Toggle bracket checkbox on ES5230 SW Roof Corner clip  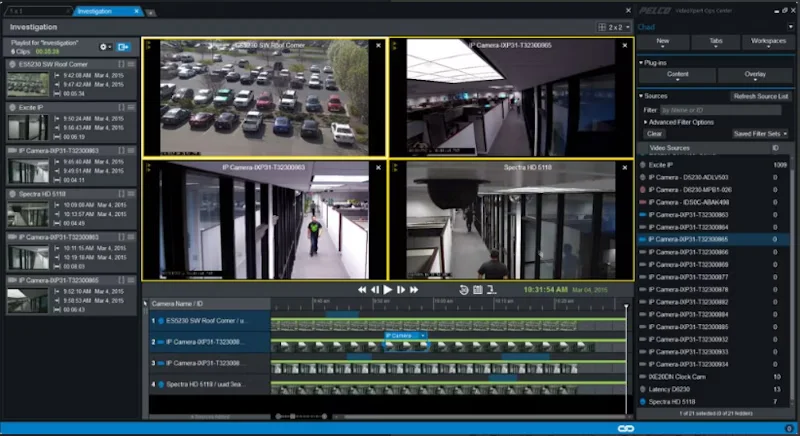coord(121,64)
